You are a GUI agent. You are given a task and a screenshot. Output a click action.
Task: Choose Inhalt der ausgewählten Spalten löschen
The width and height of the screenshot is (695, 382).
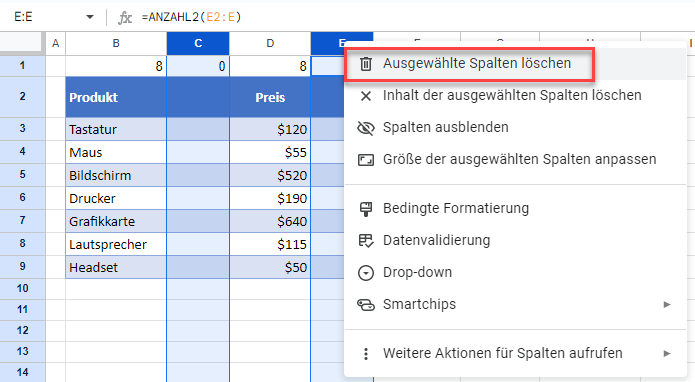point(512,95)
